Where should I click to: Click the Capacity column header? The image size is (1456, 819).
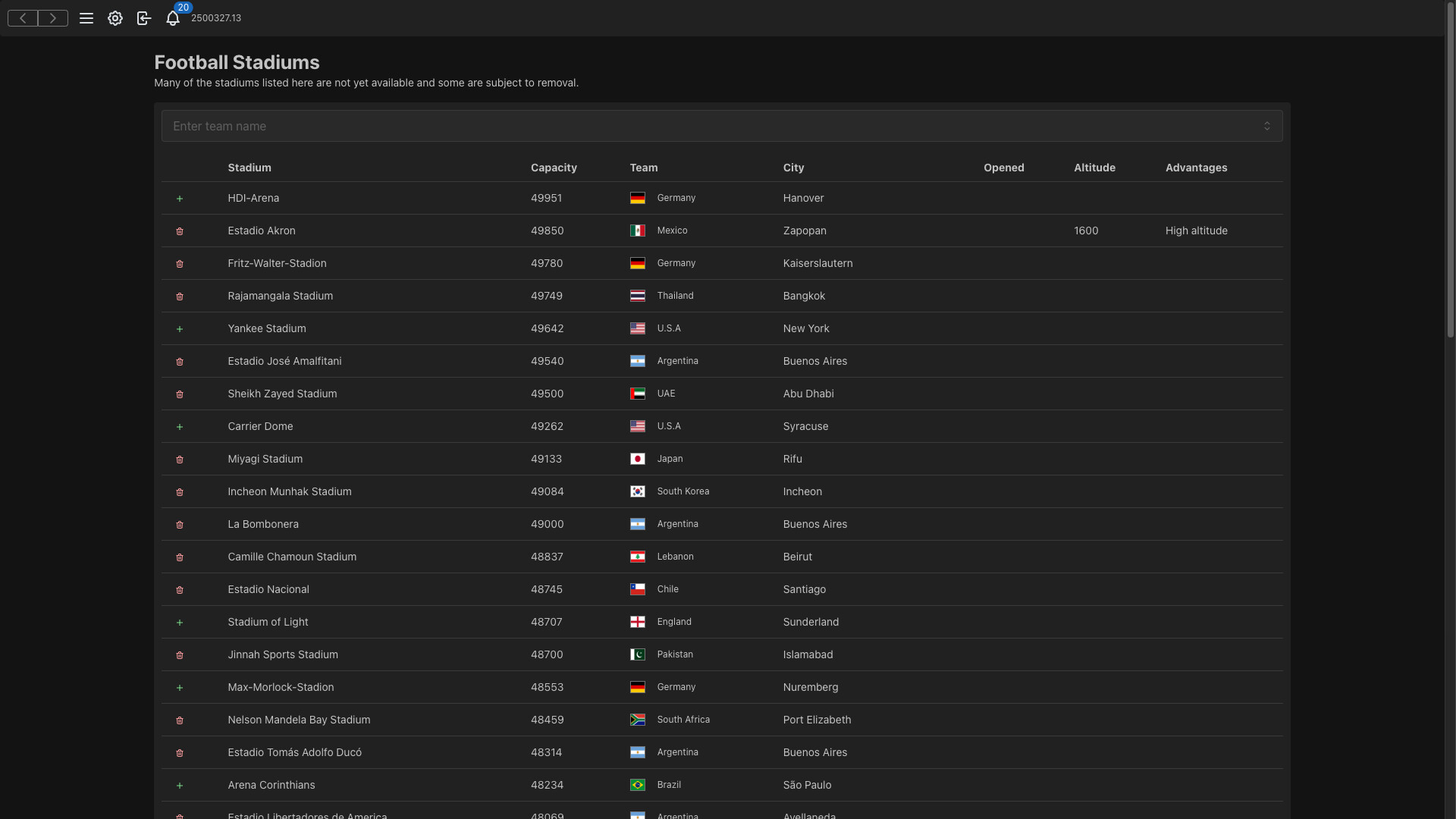click(x=554, y=168)
